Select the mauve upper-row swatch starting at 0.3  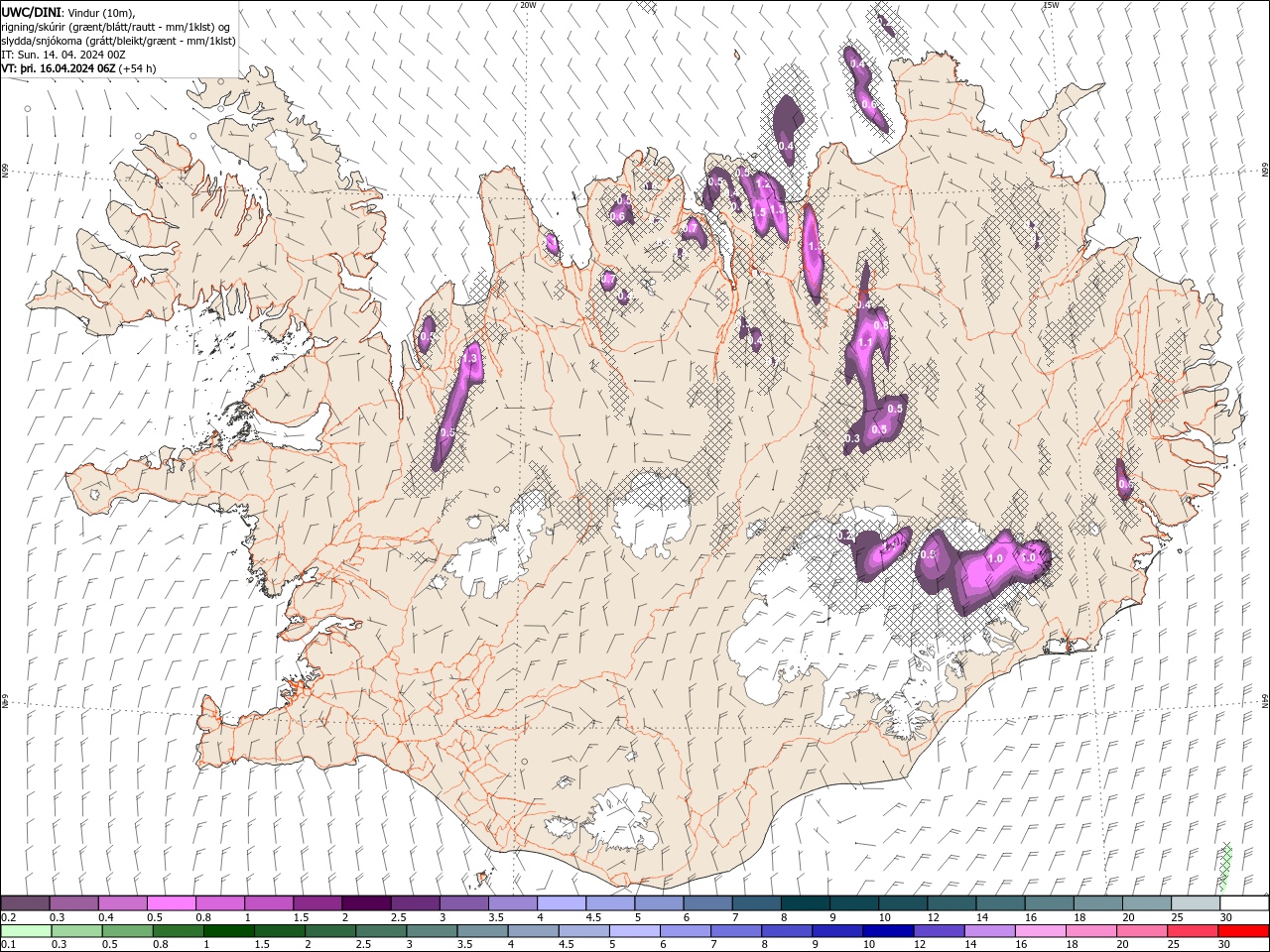(74, 903)
